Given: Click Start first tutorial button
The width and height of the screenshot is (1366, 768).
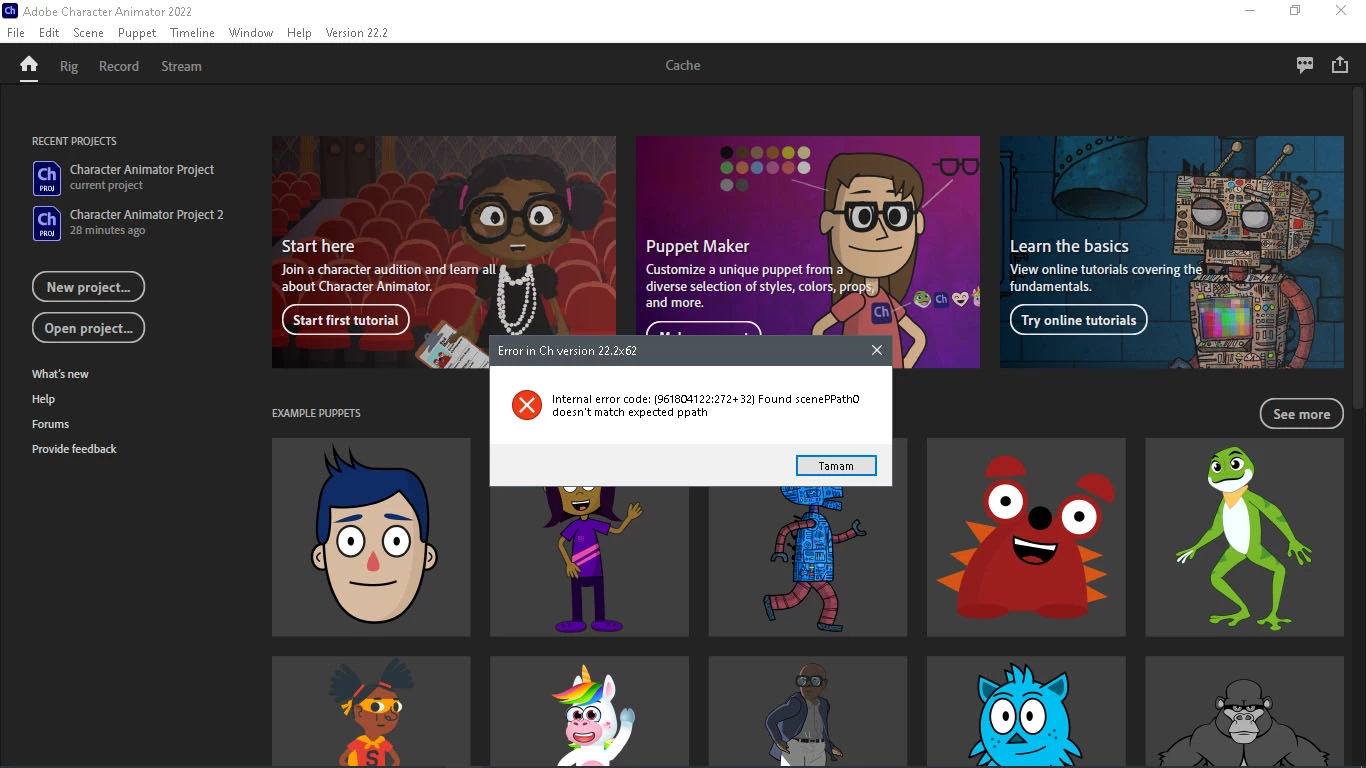Looking at the screenshot, I should click(x=346, y=320).
